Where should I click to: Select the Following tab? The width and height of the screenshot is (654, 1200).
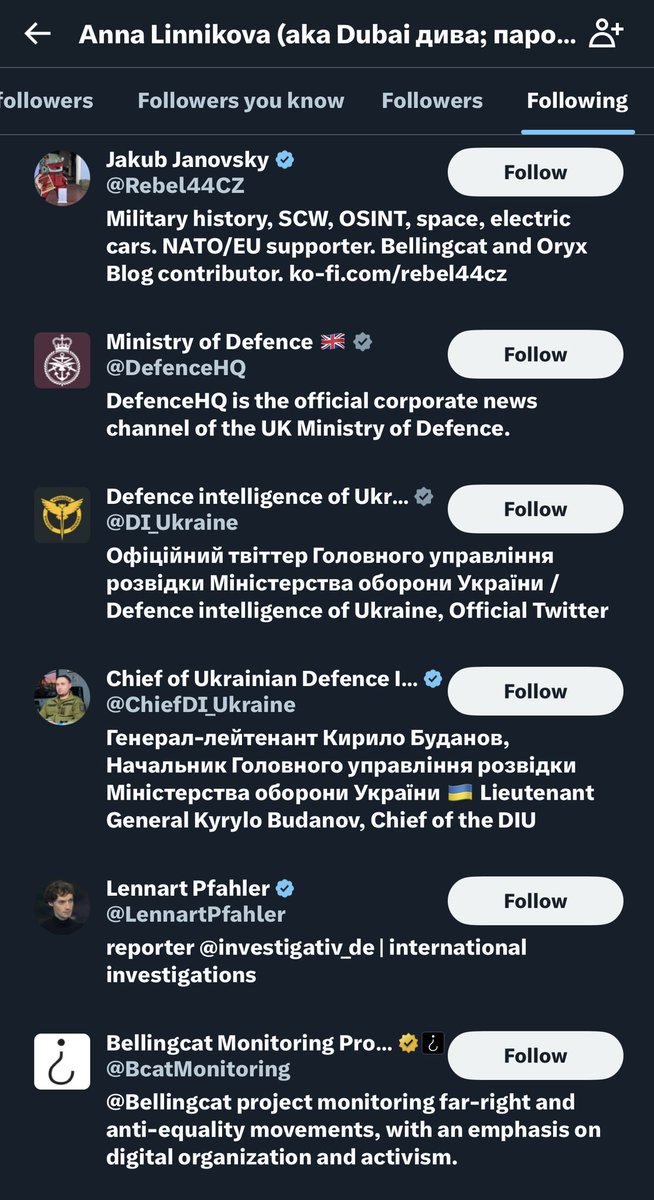click(577, 101)
